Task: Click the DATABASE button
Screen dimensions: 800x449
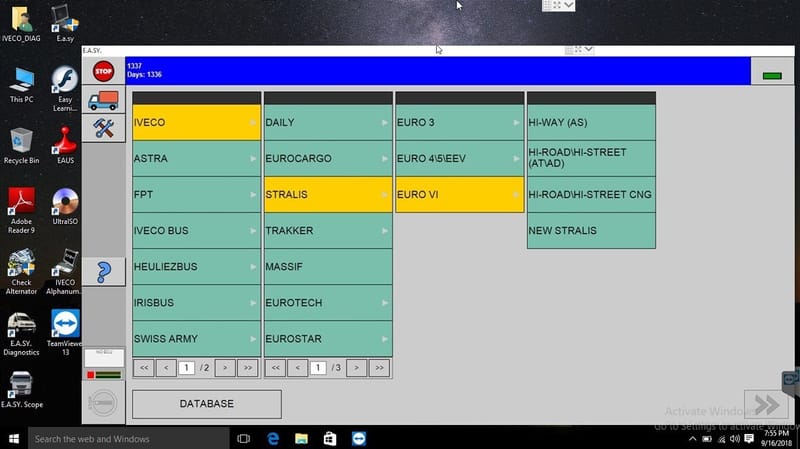Action: pos(207,404)
